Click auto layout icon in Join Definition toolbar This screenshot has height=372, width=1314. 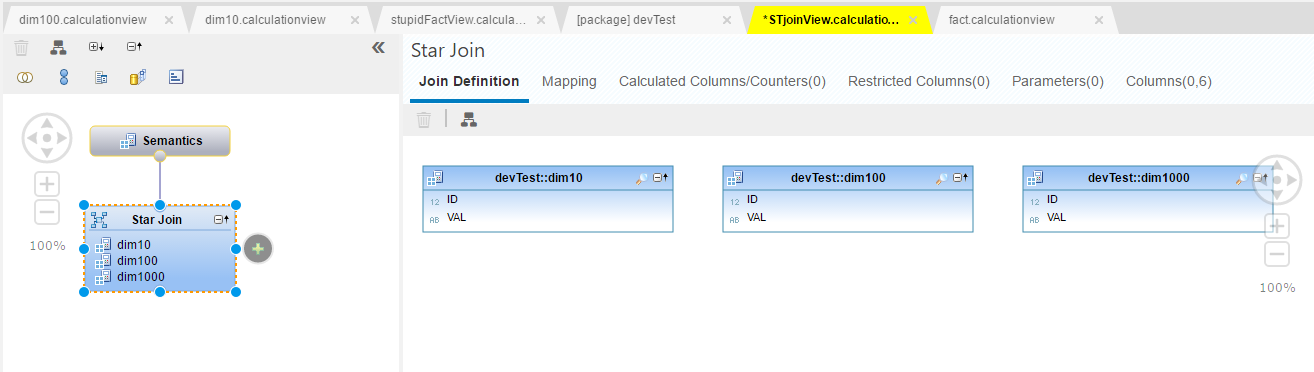click(468, 120)
